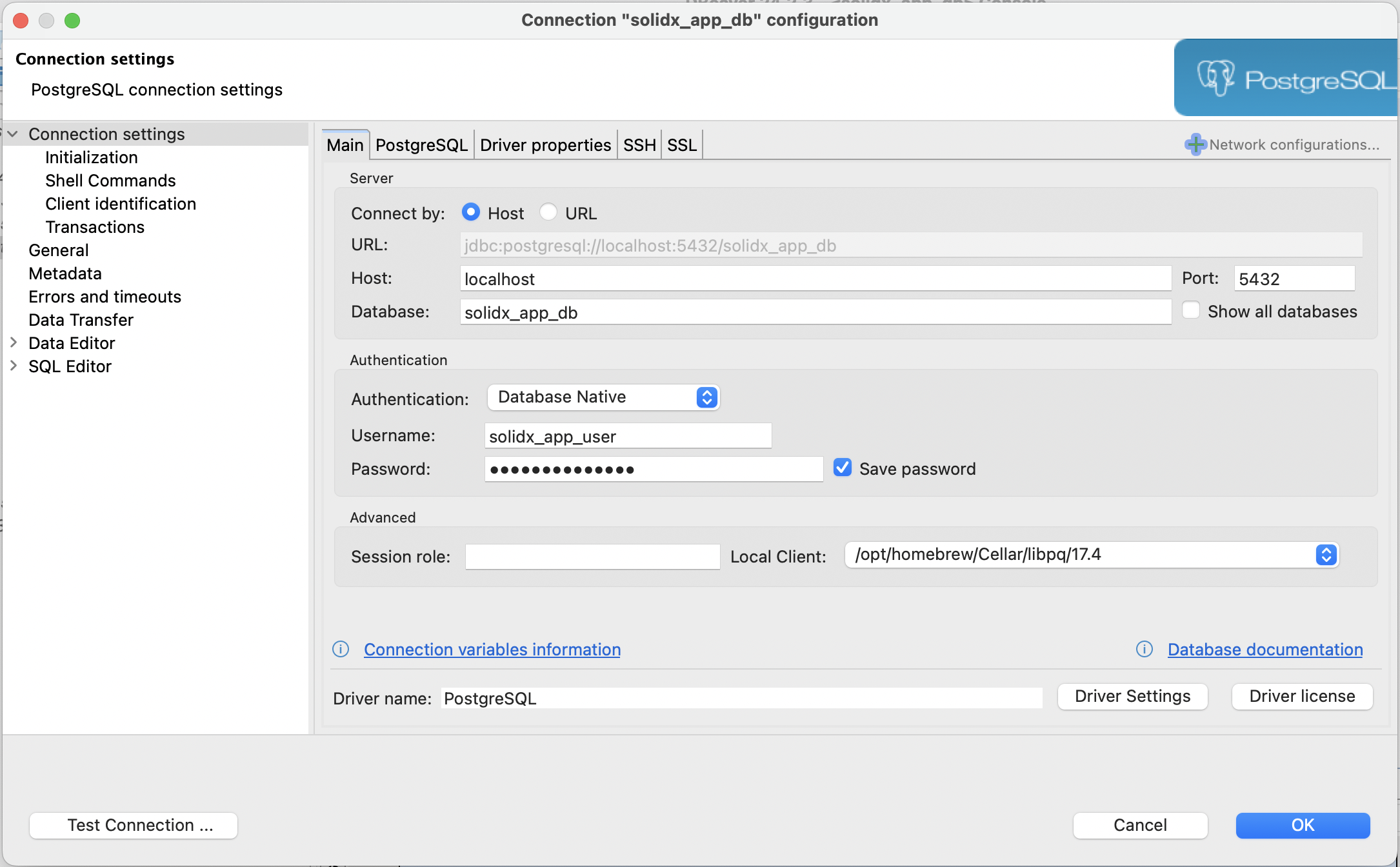The image size is (1400, 867).
Task: Collapse the Connection settings tree node
Action: pyautogui.click(x=13, y=134)
